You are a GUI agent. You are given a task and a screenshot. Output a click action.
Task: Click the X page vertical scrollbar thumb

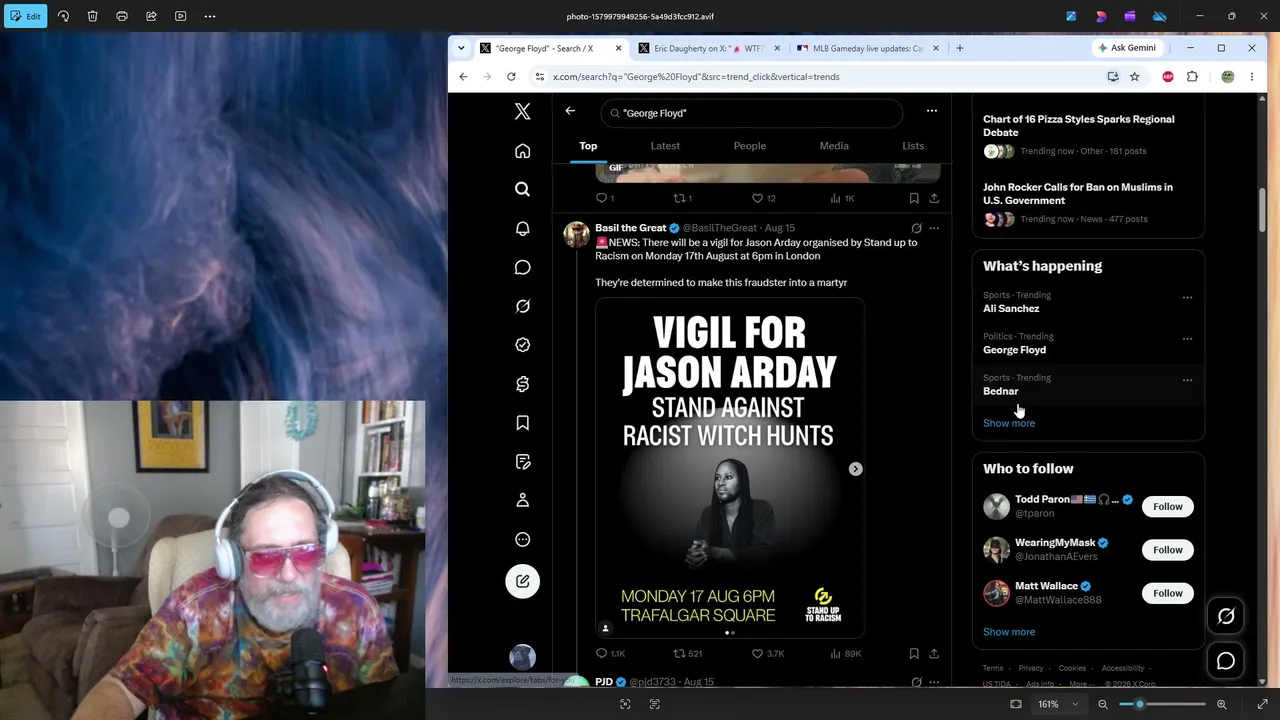pos(1263,211)
